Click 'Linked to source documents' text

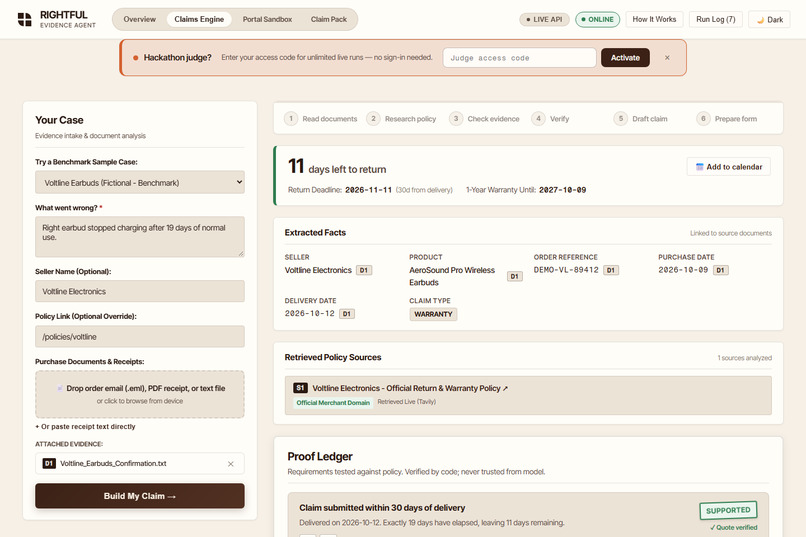click(x=730, y=233)
